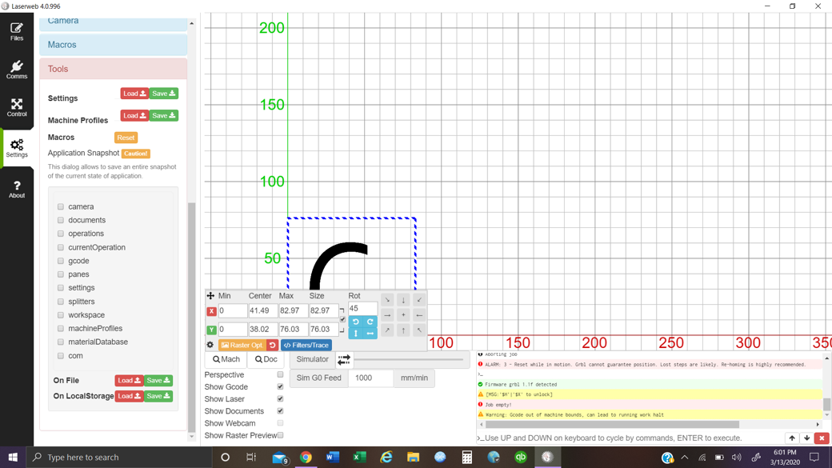Save settings to file
This screenshot has width=832, height=468.
(x=163, y=93)
